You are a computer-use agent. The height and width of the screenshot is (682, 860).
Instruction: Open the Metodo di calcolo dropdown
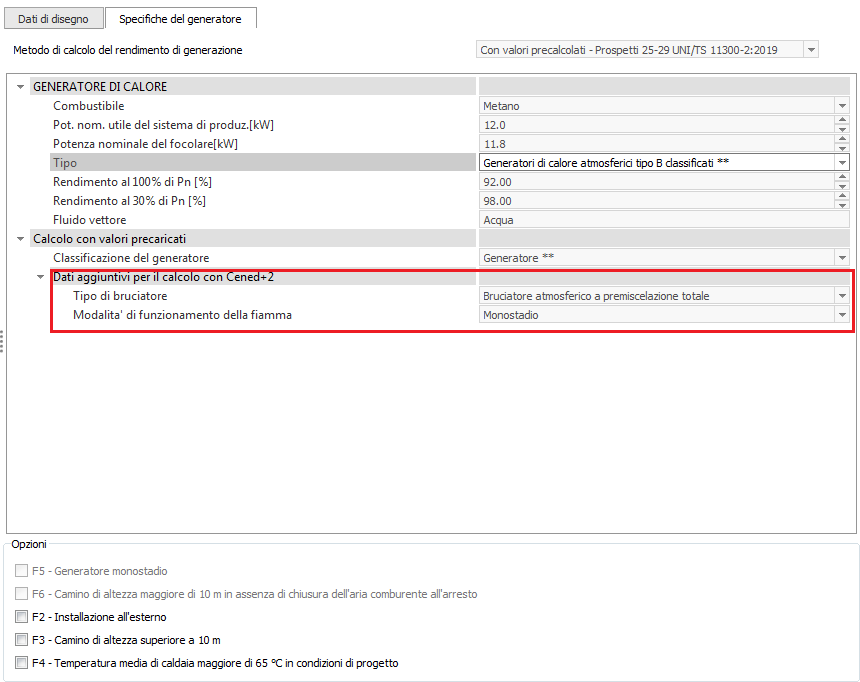[x=810, y=50]
